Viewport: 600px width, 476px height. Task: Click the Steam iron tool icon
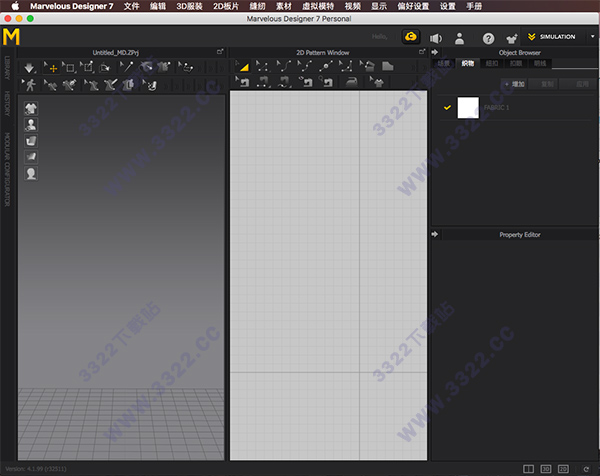tap(351, 82)
